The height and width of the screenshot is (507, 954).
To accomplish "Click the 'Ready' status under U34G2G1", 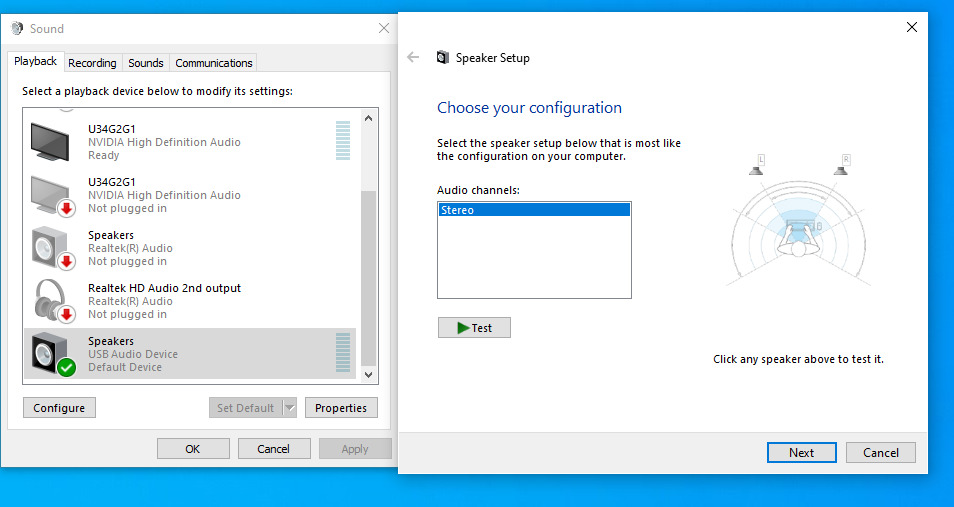I will 103,155.
